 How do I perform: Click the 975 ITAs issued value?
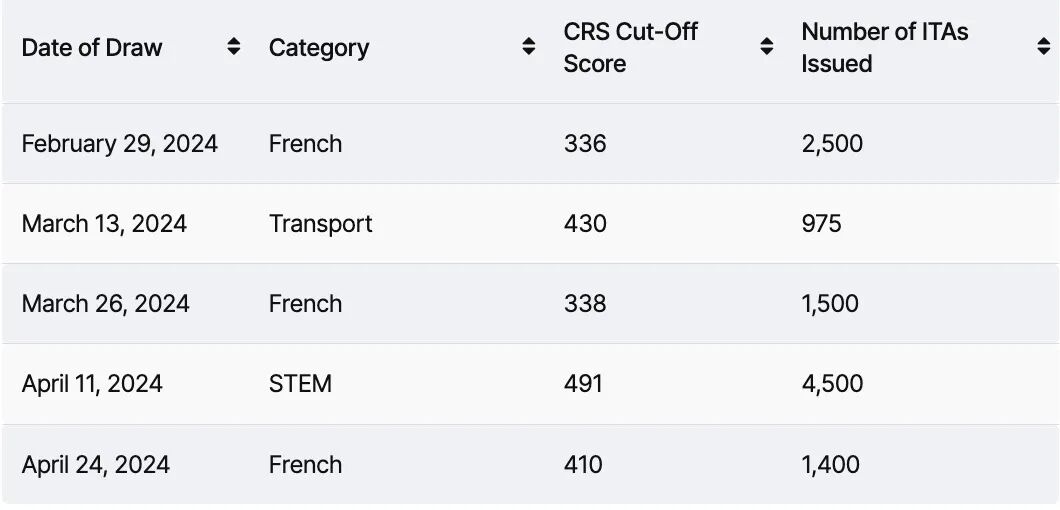tap(821, 223)
